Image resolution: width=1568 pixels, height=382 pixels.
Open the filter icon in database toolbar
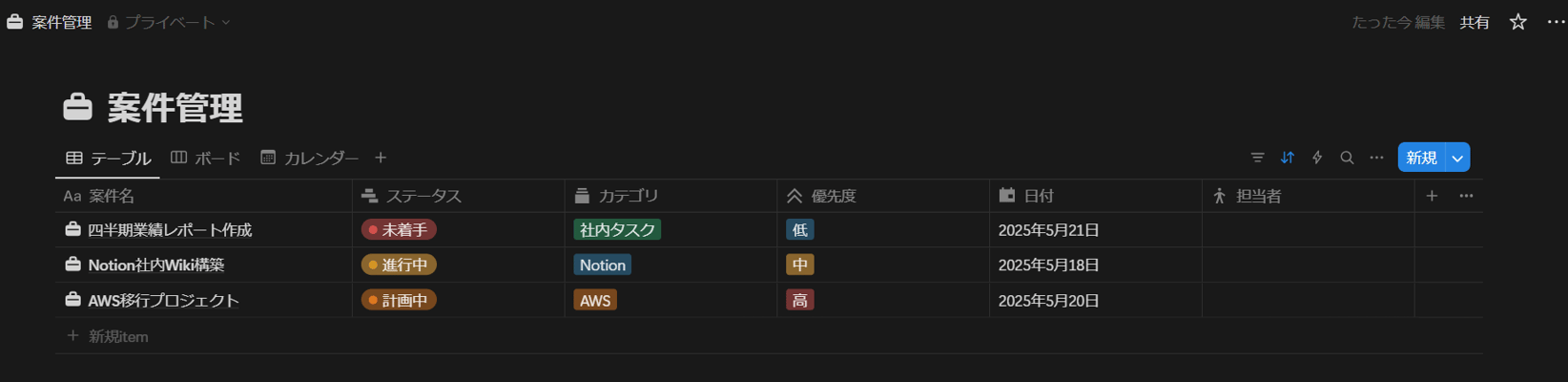pyautogui.click(x=1257, y=158)
